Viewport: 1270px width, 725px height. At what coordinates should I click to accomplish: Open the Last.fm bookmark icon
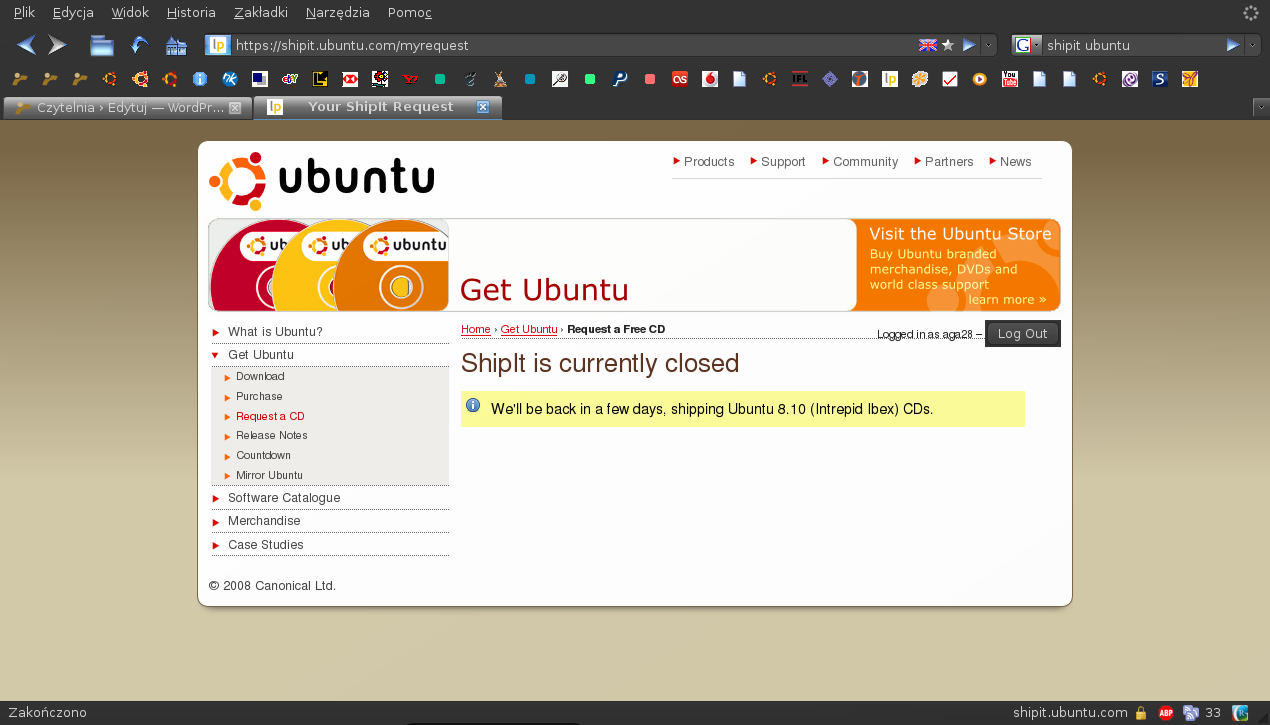point(680,79)
